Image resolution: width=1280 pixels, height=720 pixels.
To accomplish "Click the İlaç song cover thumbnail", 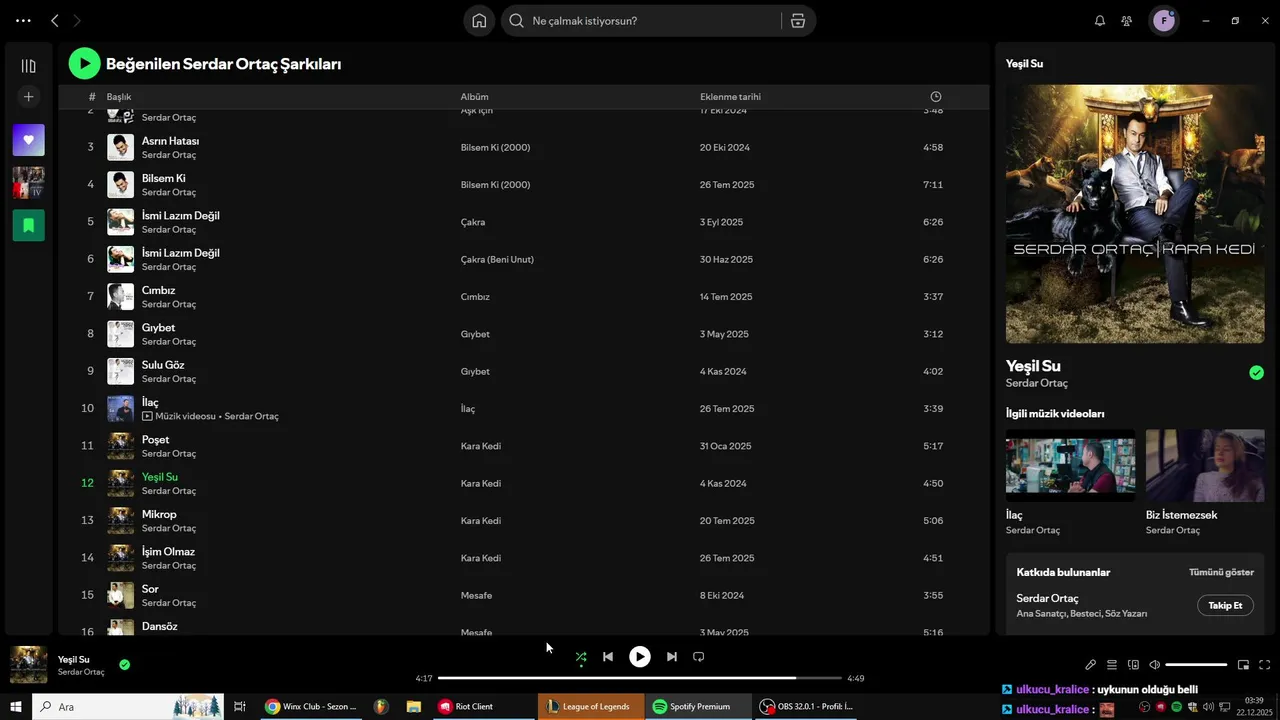I will [120, 409].
